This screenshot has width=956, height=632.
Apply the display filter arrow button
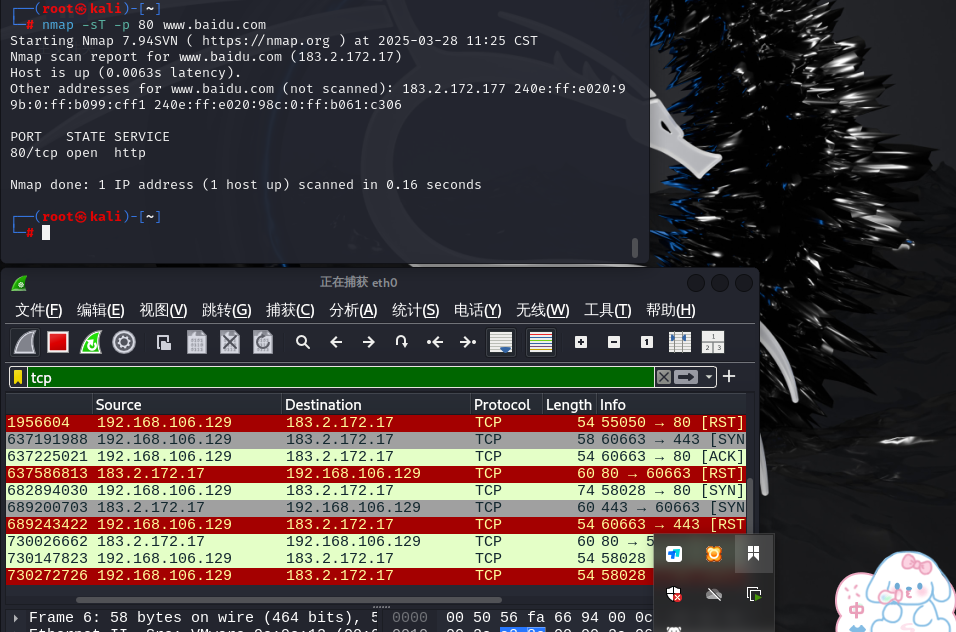686,377
